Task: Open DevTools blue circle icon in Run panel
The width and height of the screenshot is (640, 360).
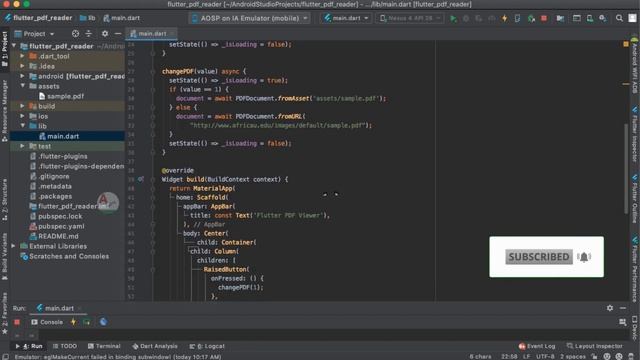Action: pos(103,322)
